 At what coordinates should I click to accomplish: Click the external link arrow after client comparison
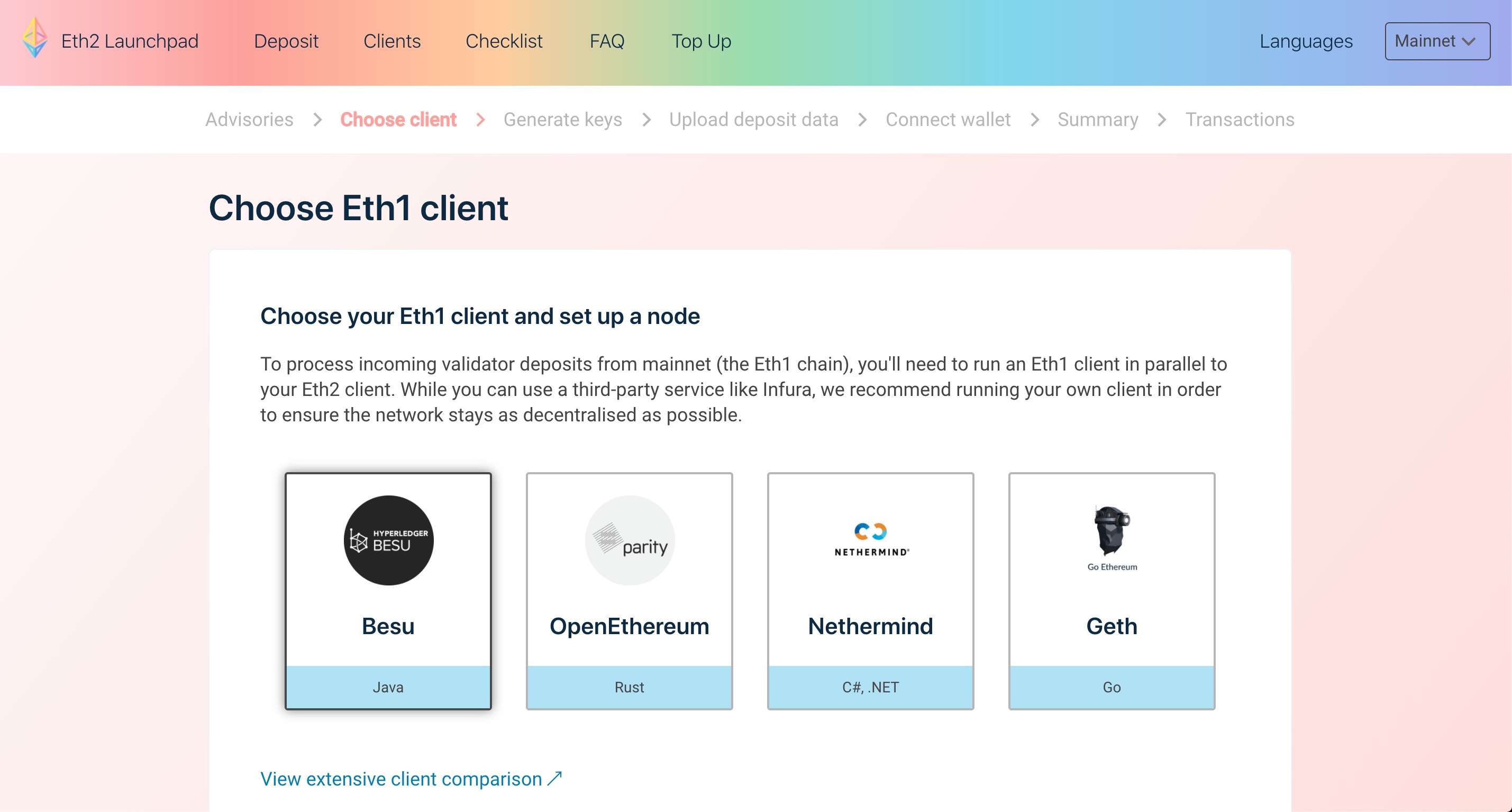[x=554, y=779]
